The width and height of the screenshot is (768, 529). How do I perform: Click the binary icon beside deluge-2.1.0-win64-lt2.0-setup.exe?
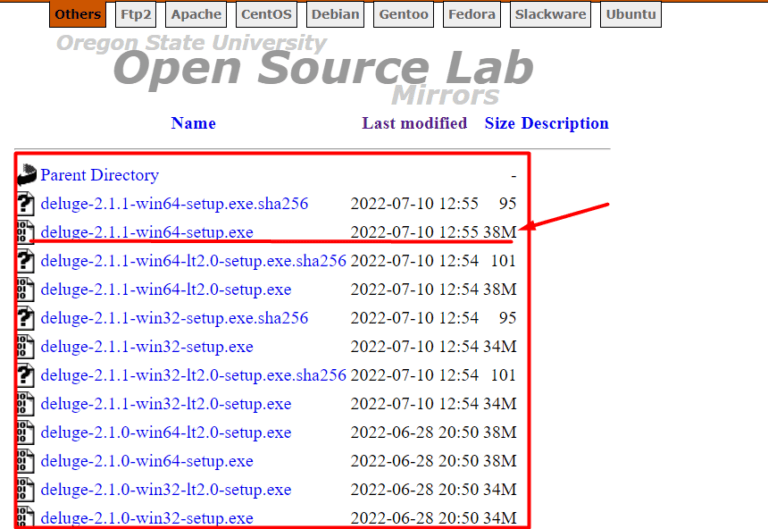tap(25, 433)
